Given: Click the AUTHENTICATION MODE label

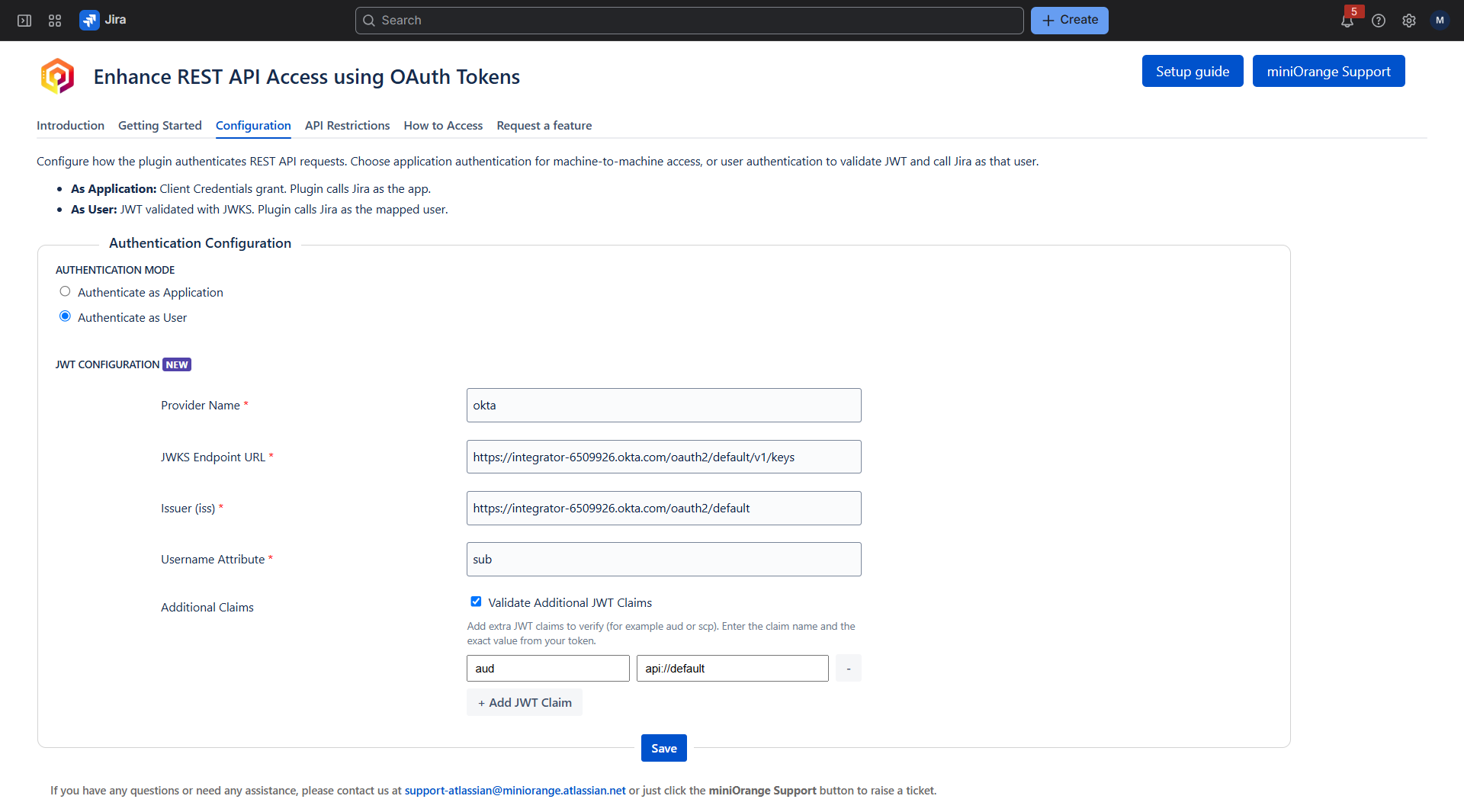Looking at the screenshot, I should (115, 270).
